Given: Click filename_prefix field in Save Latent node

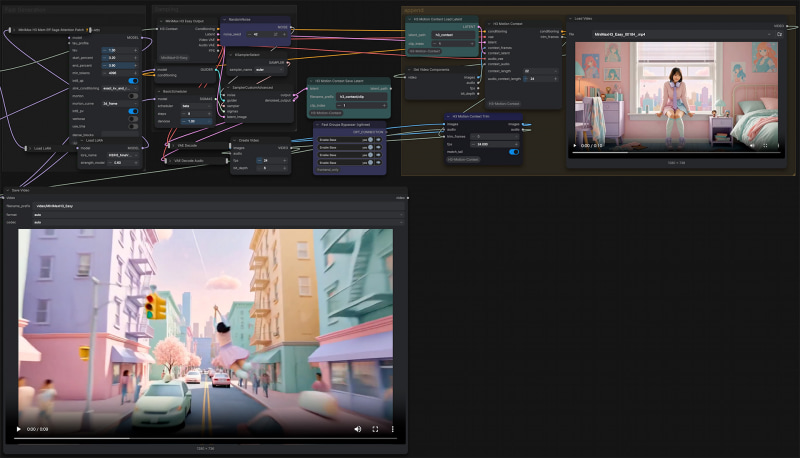Looking at the screenshot, I should (362, 96).
